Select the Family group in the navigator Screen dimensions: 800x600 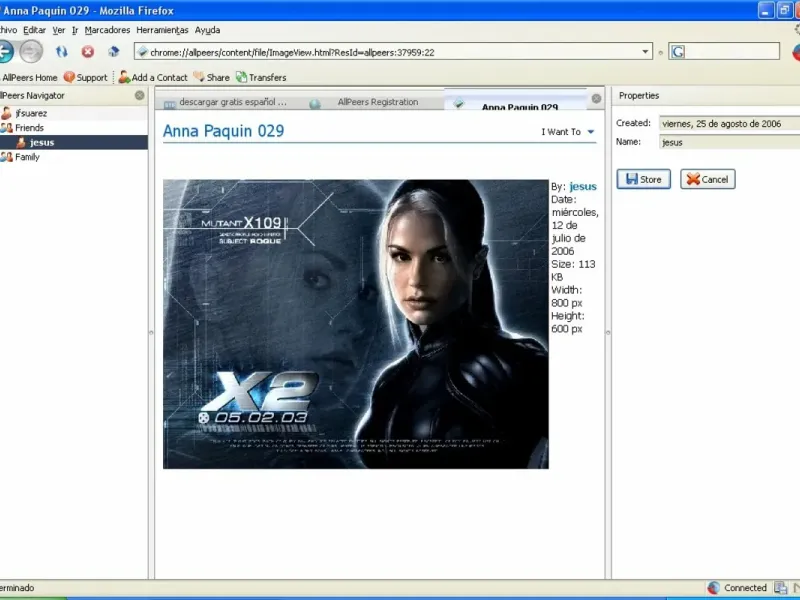pyautogui.click(x=74, y=157)
